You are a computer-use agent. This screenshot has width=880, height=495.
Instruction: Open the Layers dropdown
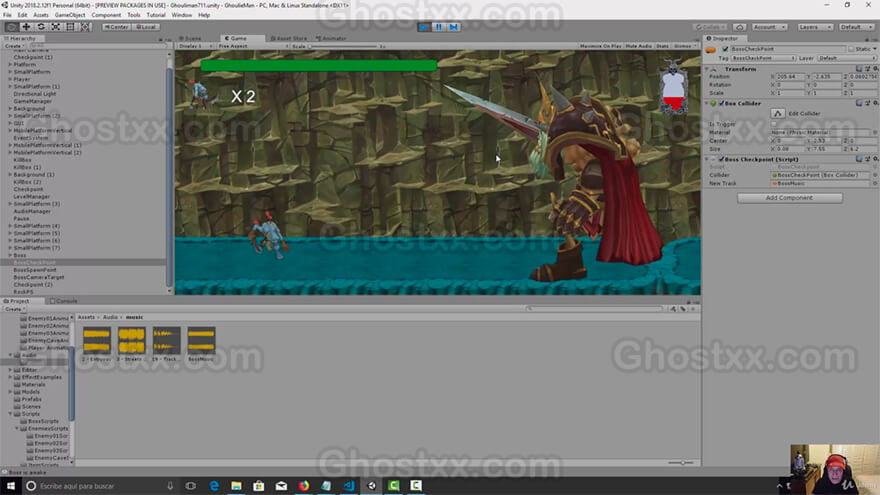point(814,27)
